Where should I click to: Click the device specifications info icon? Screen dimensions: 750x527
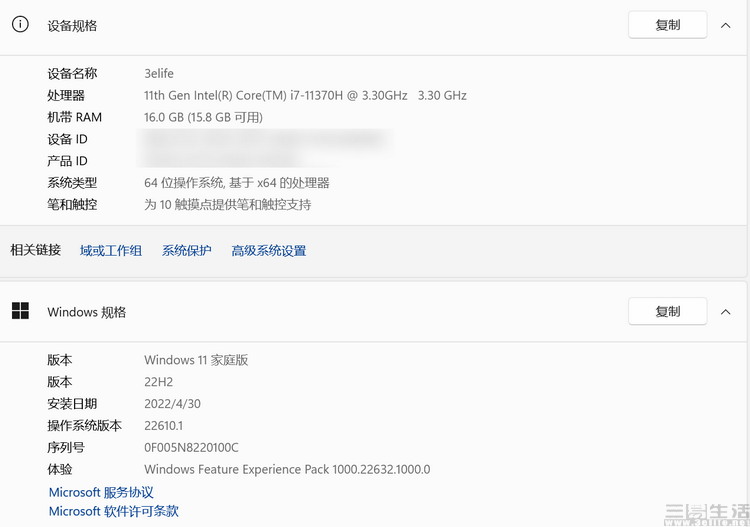(20, 25)
